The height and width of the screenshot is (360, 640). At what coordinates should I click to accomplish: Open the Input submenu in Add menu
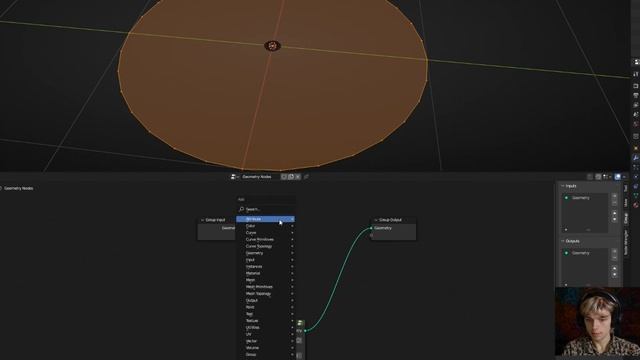(x=265, y=260)
